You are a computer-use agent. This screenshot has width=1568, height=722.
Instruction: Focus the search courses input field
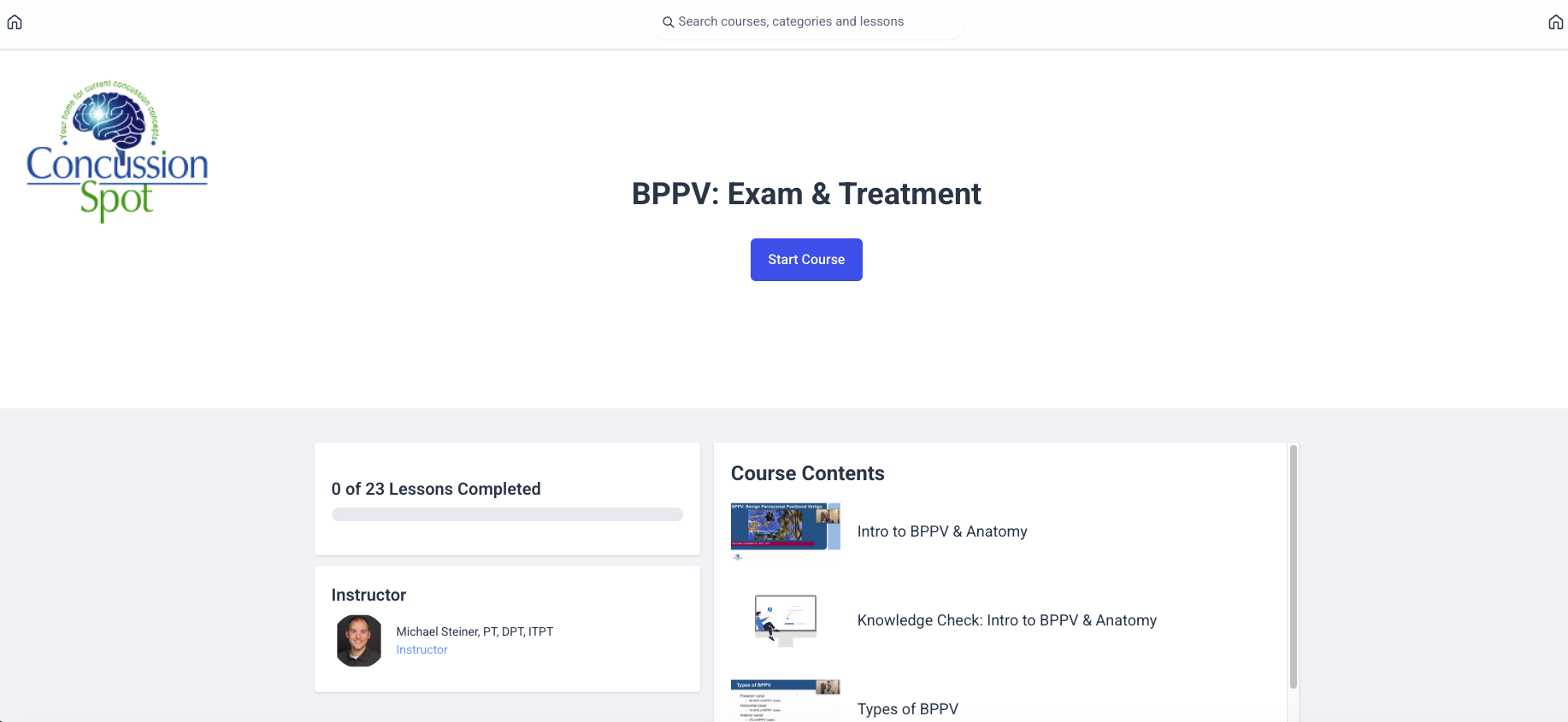tap(806, 21)
